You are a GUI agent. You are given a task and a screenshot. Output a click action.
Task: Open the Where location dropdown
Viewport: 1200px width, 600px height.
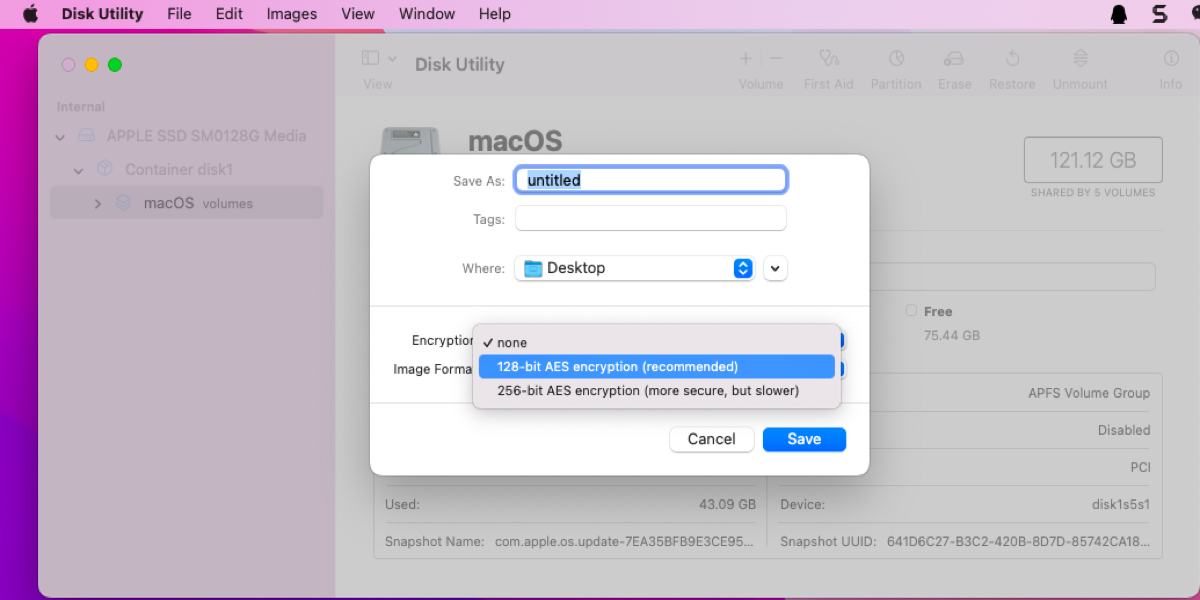click(x=635, y=268)
